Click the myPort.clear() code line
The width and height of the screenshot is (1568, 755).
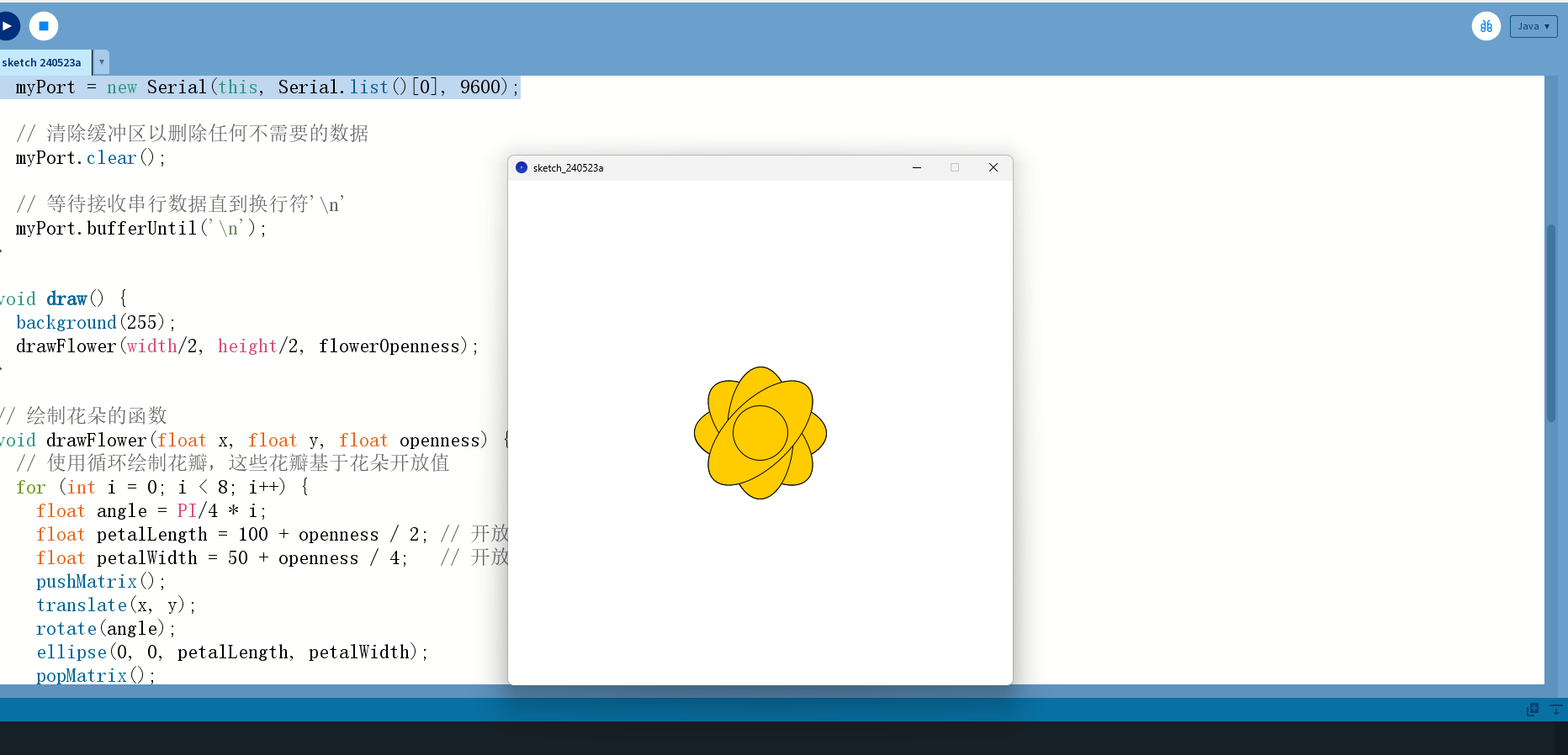point(91,158)
